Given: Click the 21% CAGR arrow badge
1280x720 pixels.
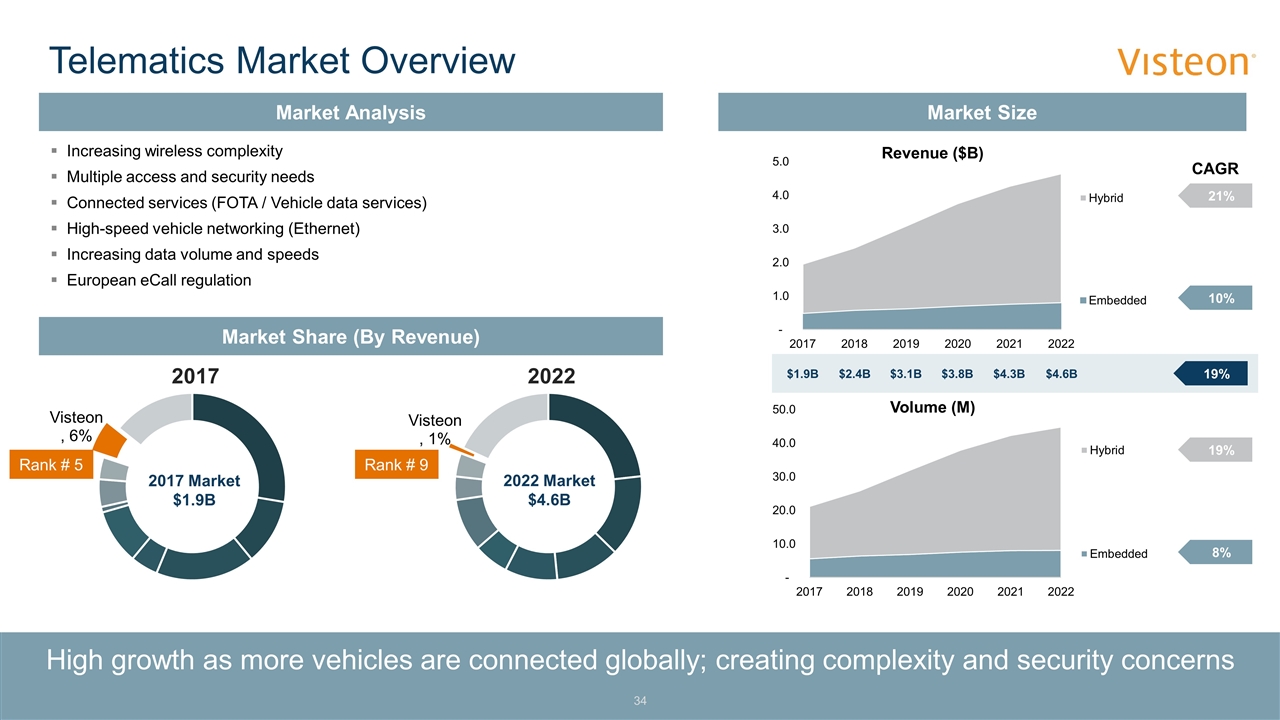Looking at the screenshot, I should coord(1215,197).
